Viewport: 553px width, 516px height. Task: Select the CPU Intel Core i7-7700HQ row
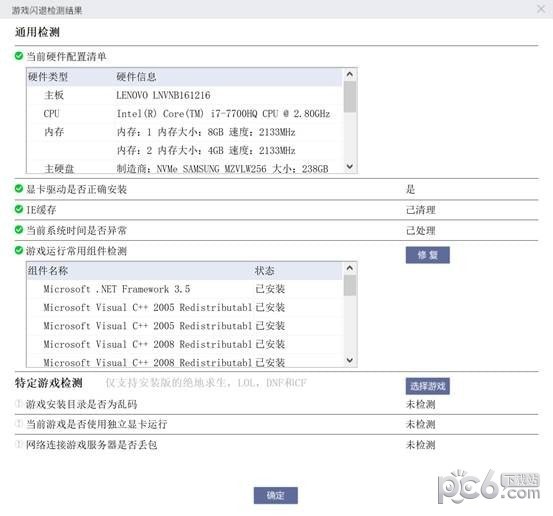pos(184,114)
